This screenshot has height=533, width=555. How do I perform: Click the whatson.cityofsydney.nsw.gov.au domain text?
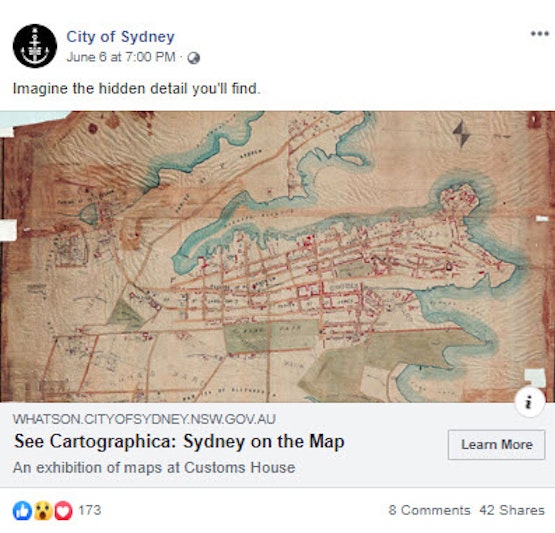click(x=144, y=419)
